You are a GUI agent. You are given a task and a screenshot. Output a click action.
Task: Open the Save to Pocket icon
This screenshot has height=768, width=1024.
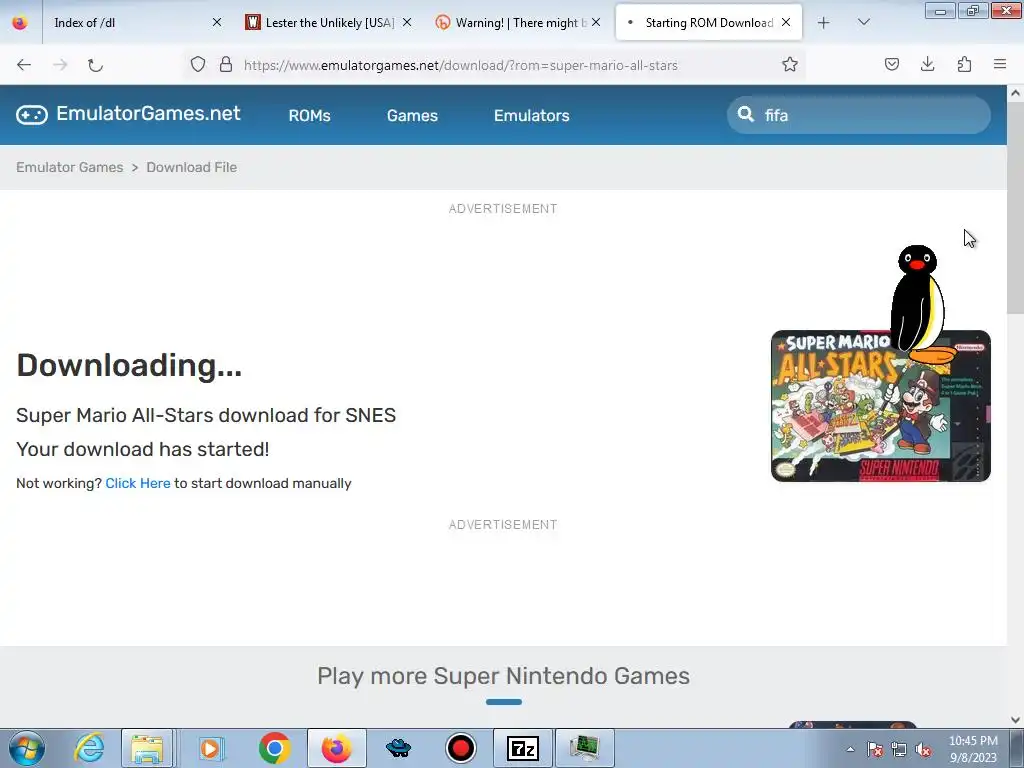point(891,65)
